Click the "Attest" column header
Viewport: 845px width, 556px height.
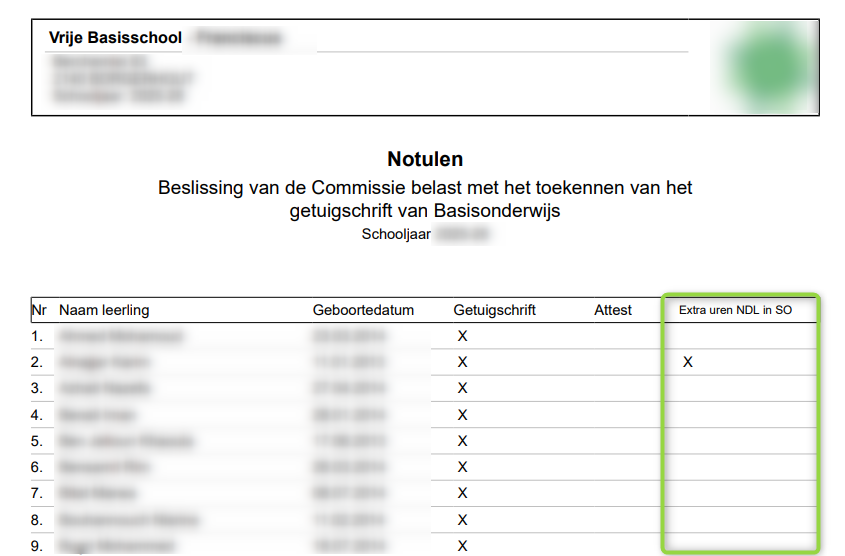613,310
